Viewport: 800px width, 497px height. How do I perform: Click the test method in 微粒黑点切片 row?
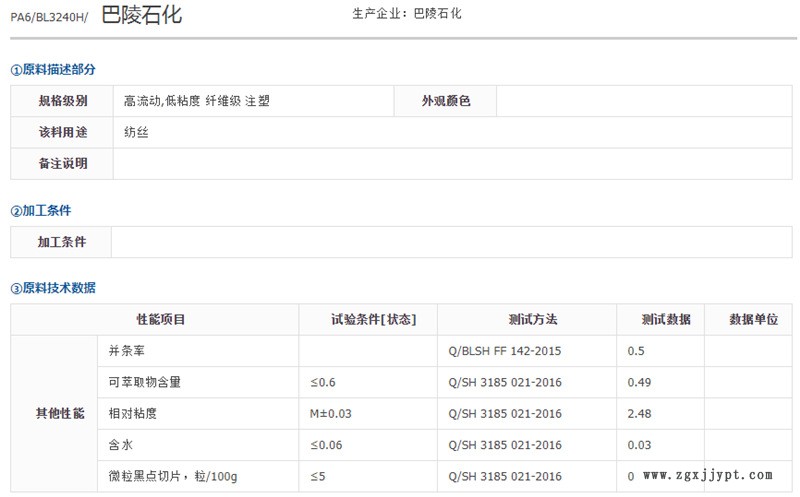pyautogui.click(x=505, y=477)
